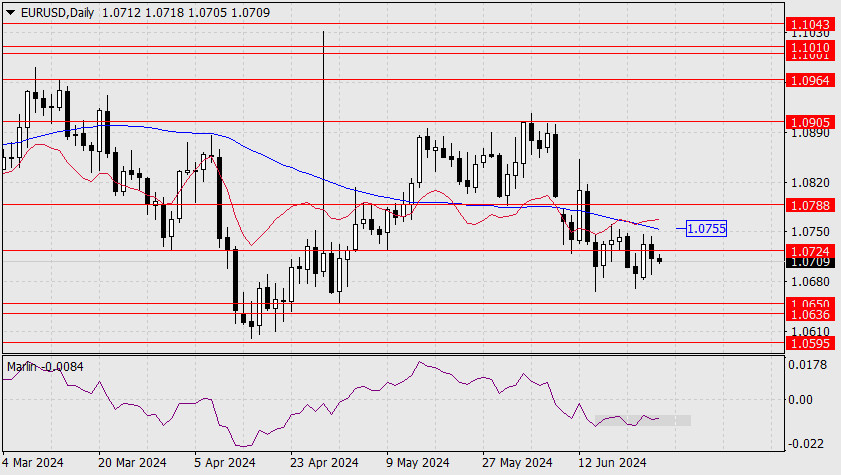Click the 9 May 2024 date label
841x475 pixels.
(417, 463)
